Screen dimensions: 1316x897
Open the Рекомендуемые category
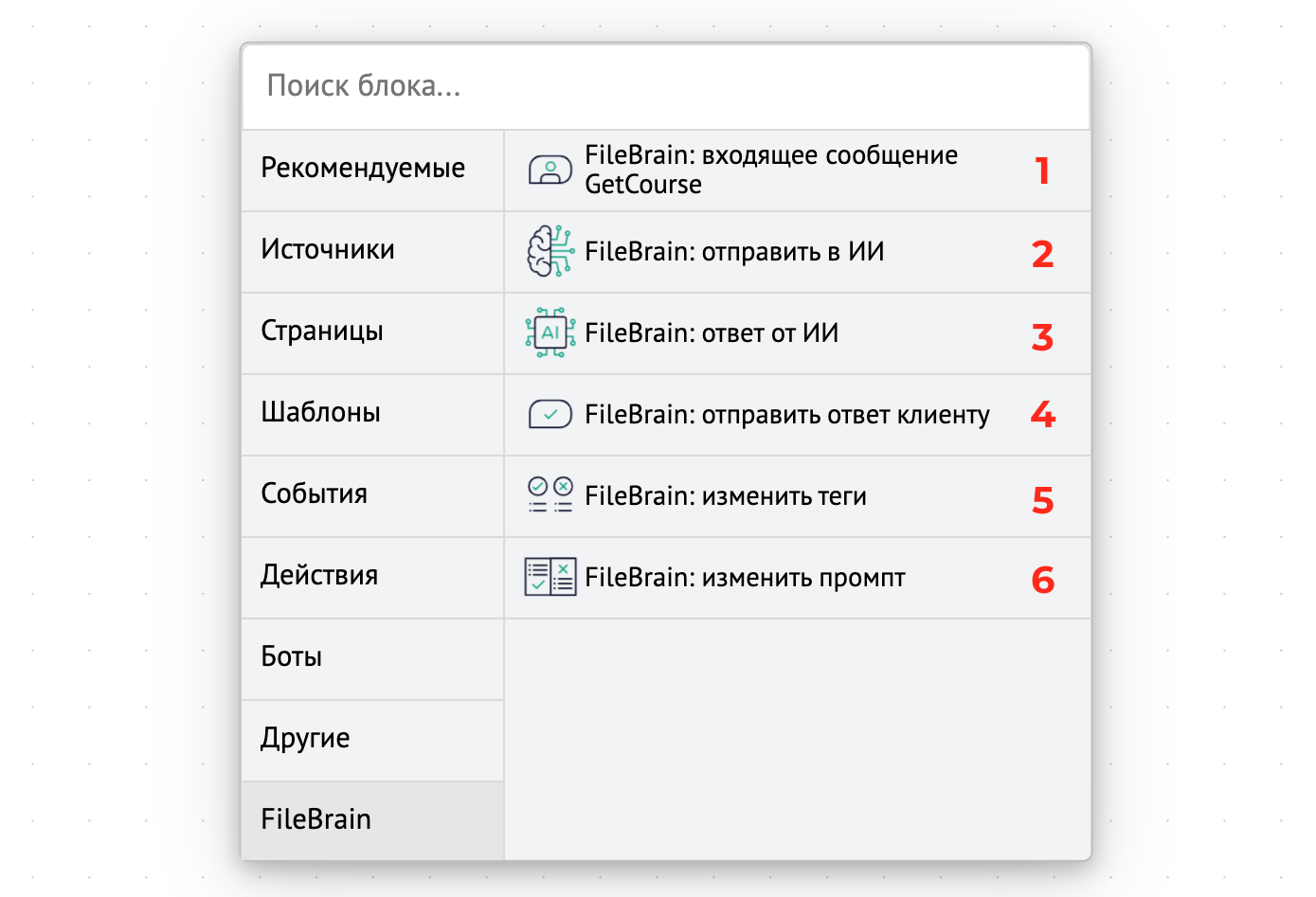pyautogui.click(x=363, y=167)
